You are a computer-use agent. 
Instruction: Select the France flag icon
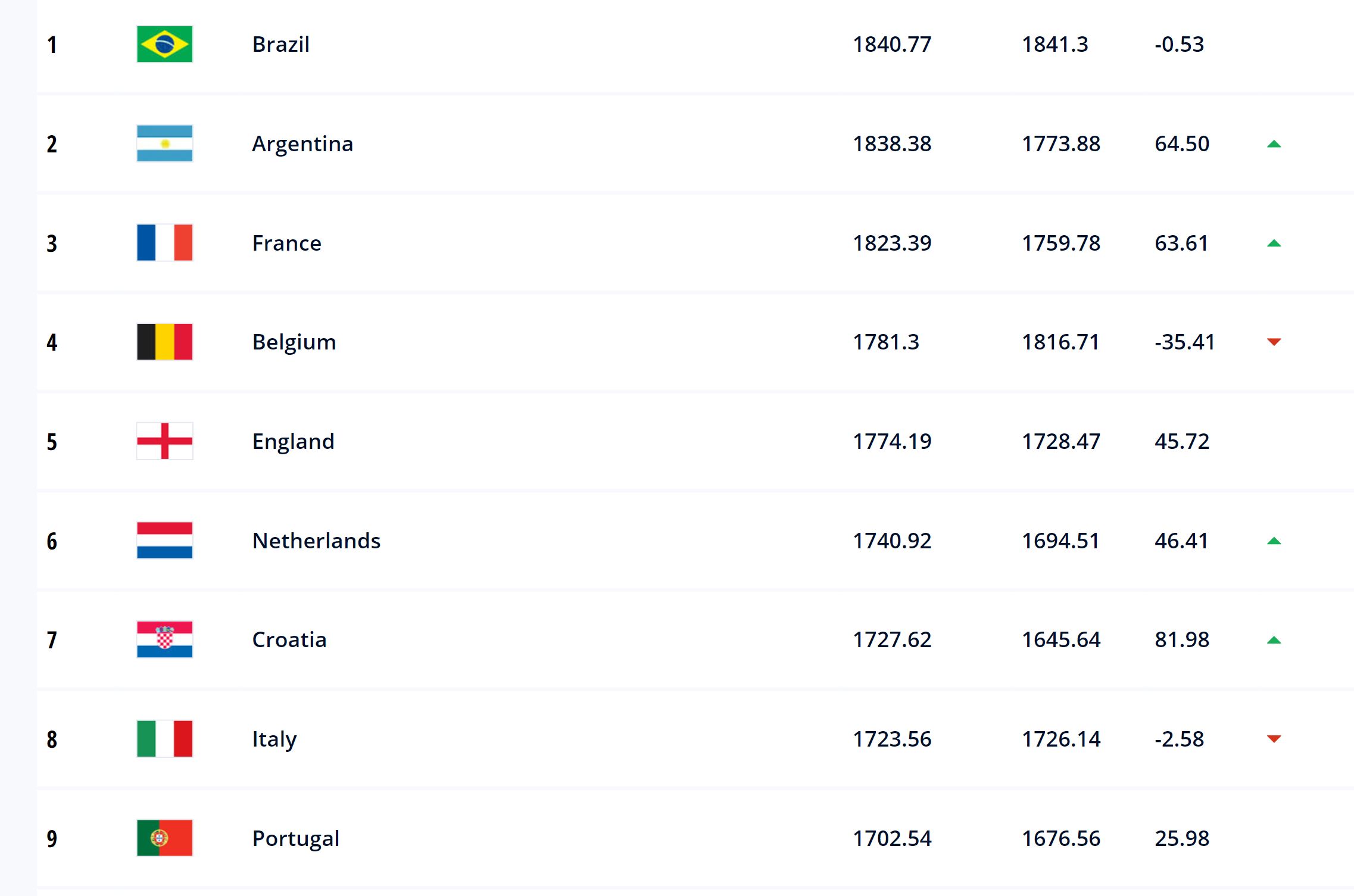[x=164, y=242]
